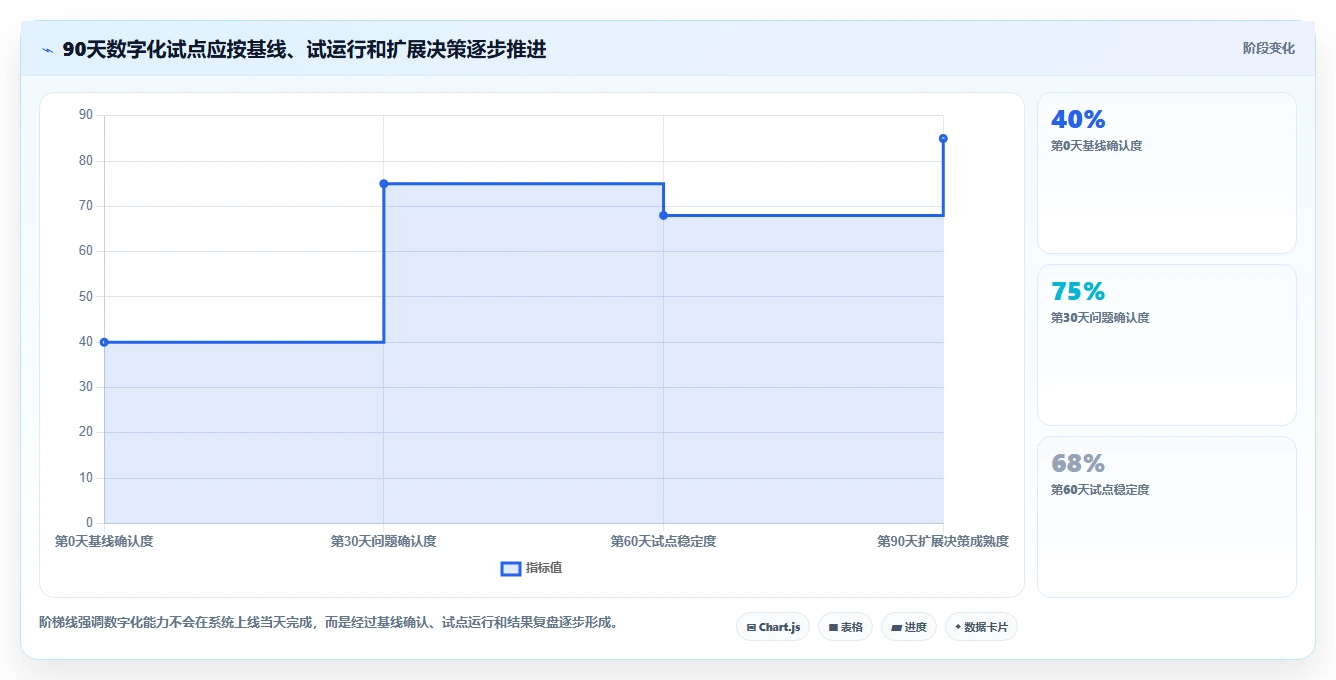Click the data point at value 40
This screenshot has width=1336, height=680.
(104, 342)
